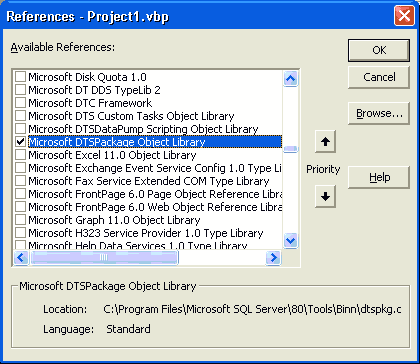Select 'Microsoft FrontPage 6.0 Page Object Reference' text
The image size is (420, 364).
(x=155, y=194)
